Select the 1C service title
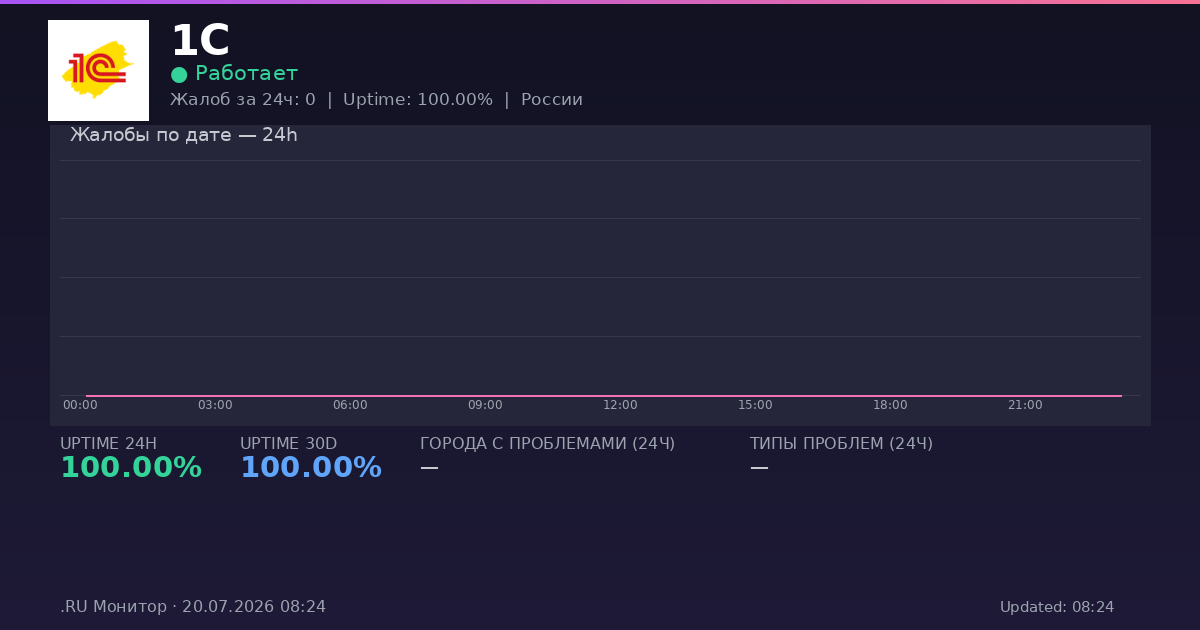This screenshot has height=630, width=1200. coord(200,42)
